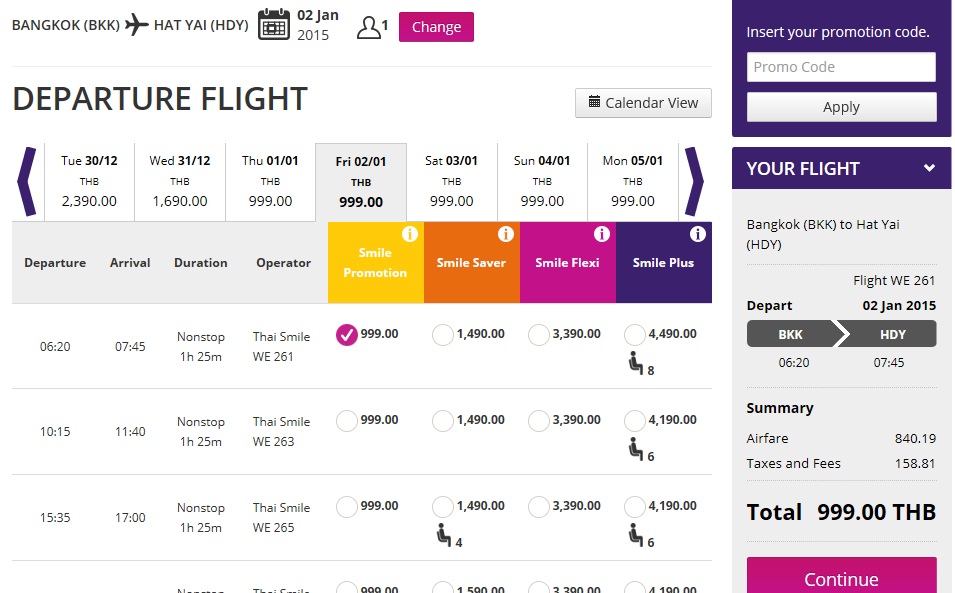Click the calendar icon beside 02 Jan
This screenshot has height=593, width=955.
pyautogui.click(x=273, y=24)
